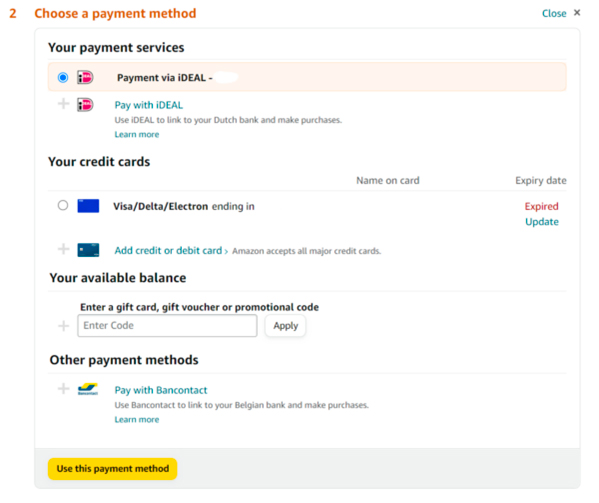Click the Bancontact logo icon
The height and width of the screenshot is (503, 599).
click(x=88, y=389)
